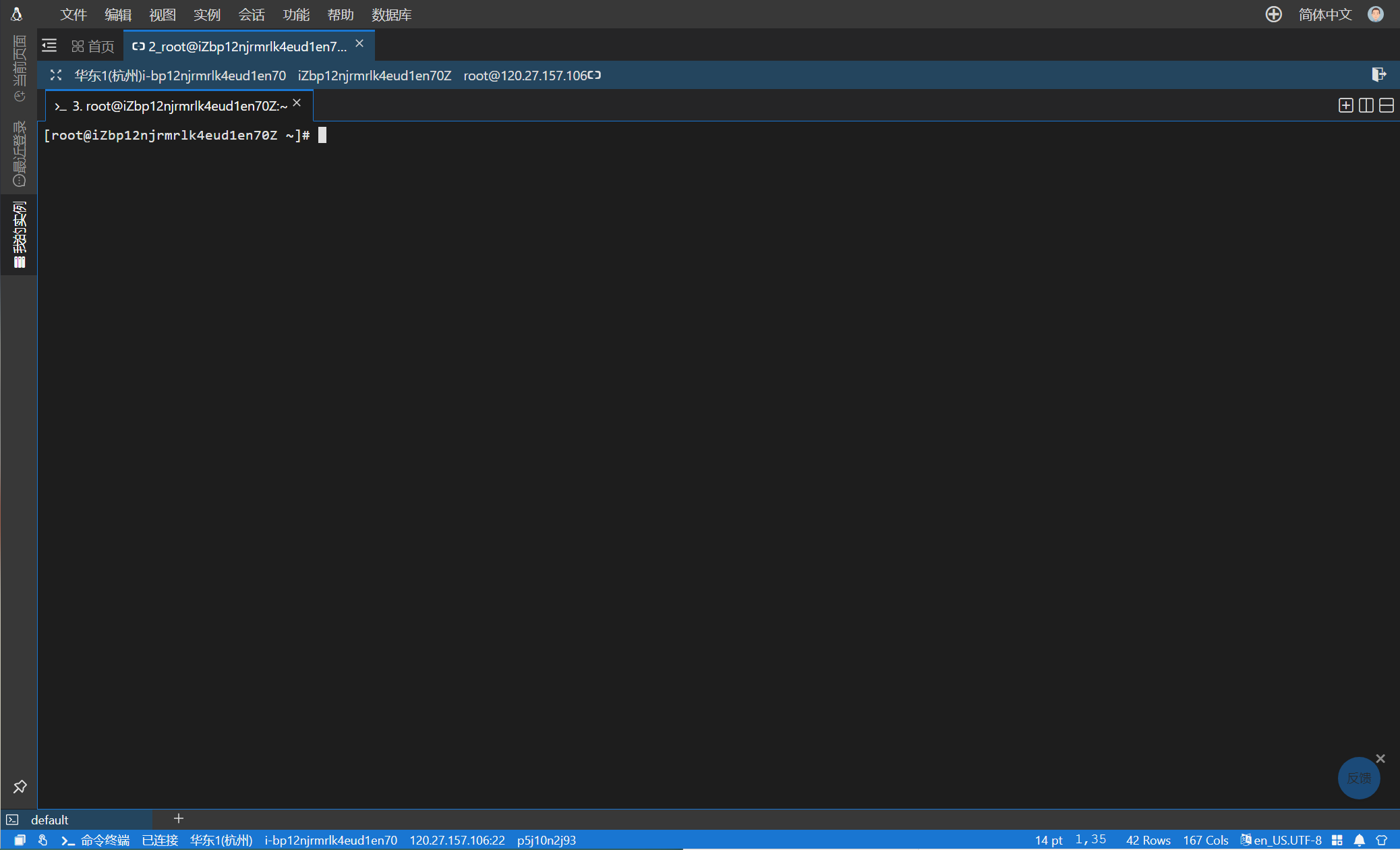This screenshot has width=1400, height=850.
Task: Click the four-square layout icon in the status bar
Action: tap(1337, 840)
